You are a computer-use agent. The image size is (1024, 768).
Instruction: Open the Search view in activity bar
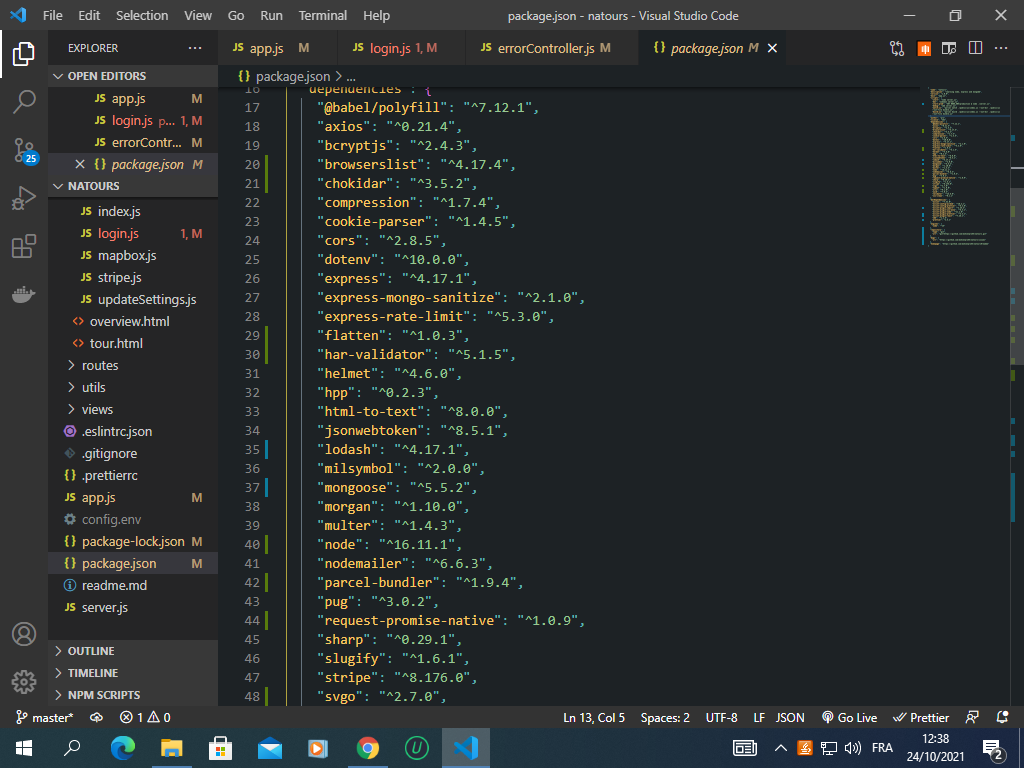24,102
